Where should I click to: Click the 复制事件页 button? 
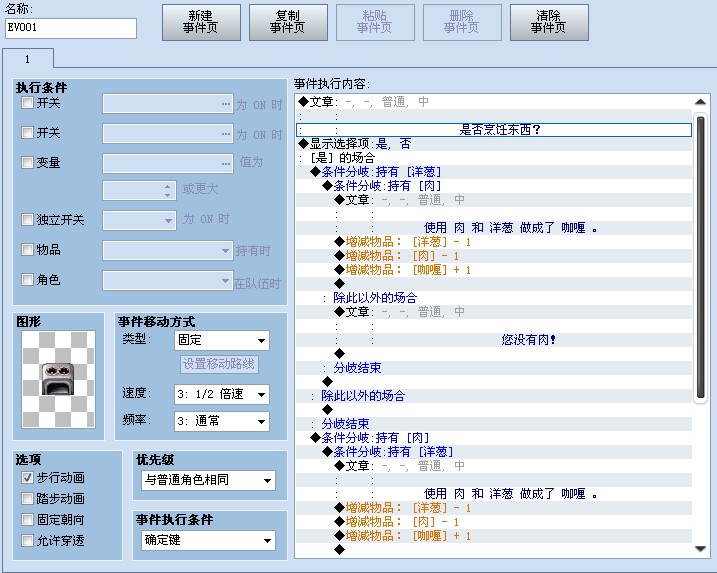pos(288,22)
